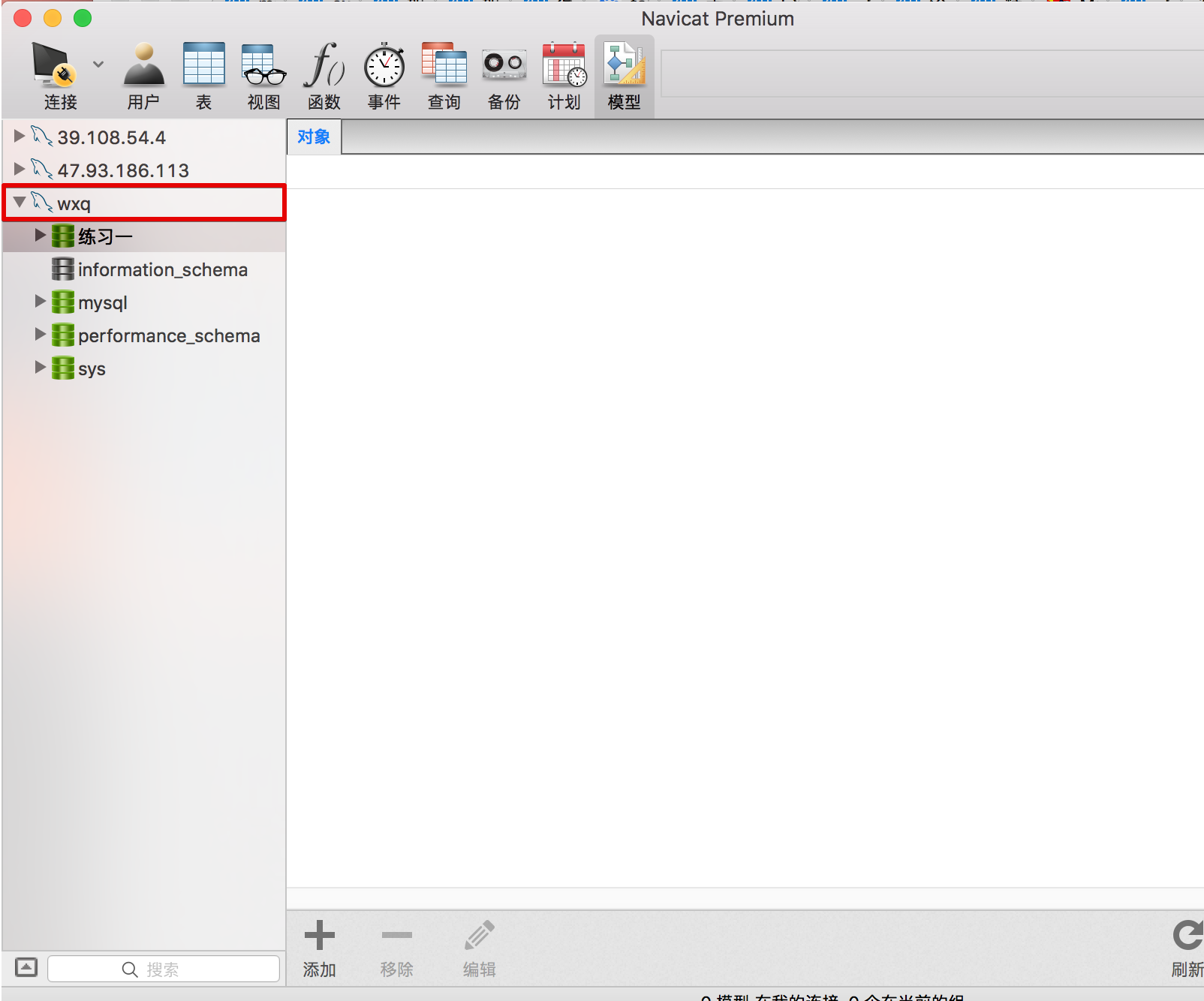Select the 练习一 database row
This screenshot has width=1204, height=1001.
coord(143,236)
